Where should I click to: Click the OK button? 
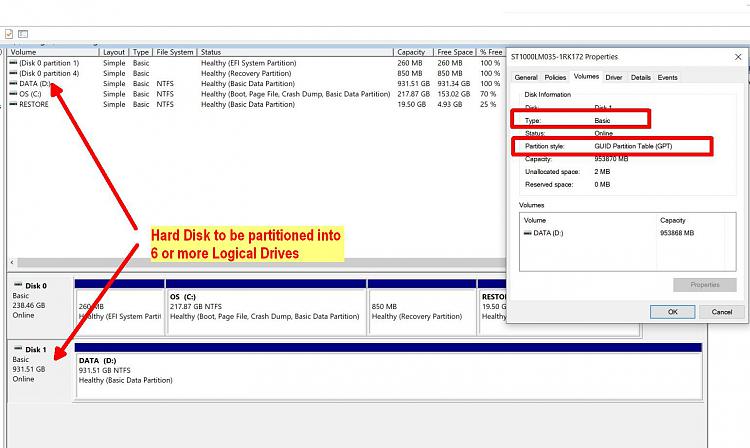[673, 312]
